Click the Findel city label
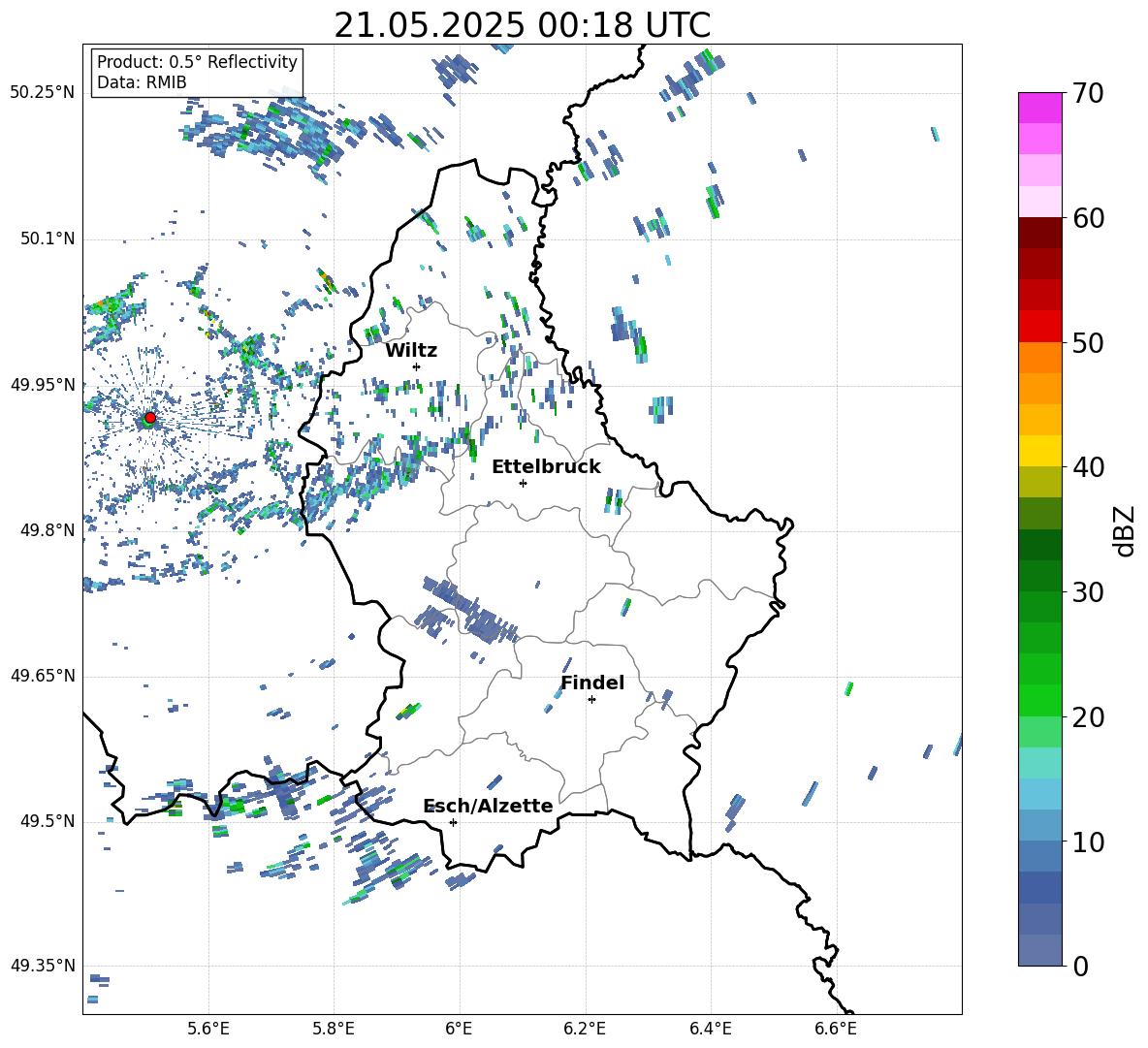1148x1048 pixels. (592, 683)
